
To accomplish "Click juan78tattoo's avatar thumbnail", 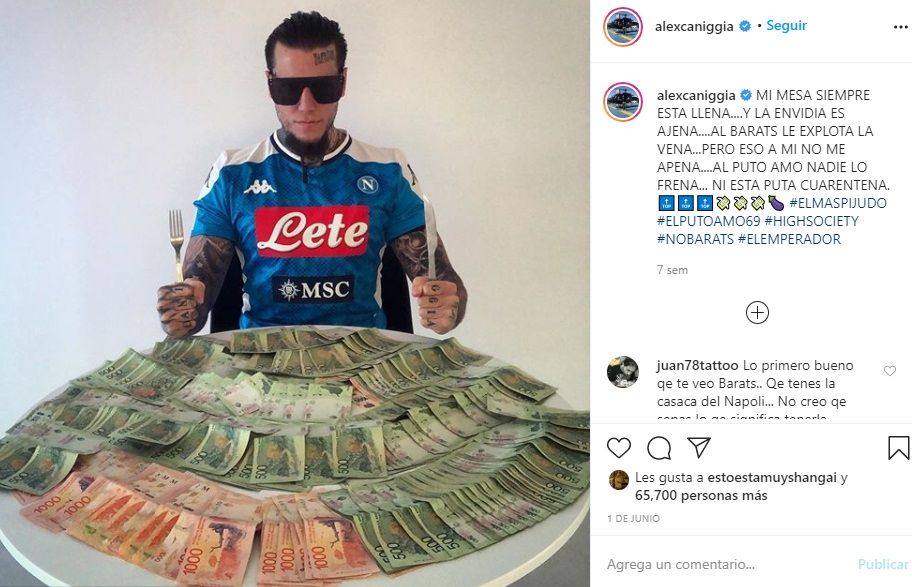I will click(622, 372).
